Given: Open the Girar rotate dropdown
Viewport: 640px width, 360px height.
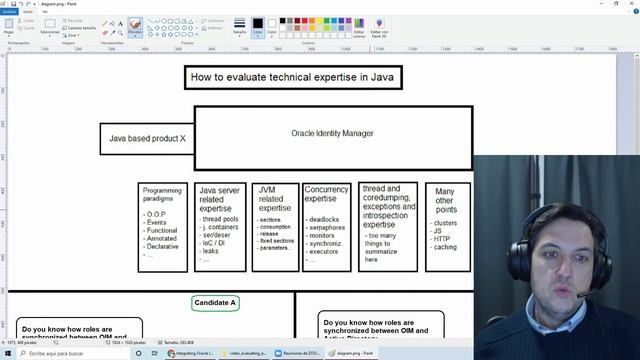Looking at the screenshot, I should click(x=71, y=35).
